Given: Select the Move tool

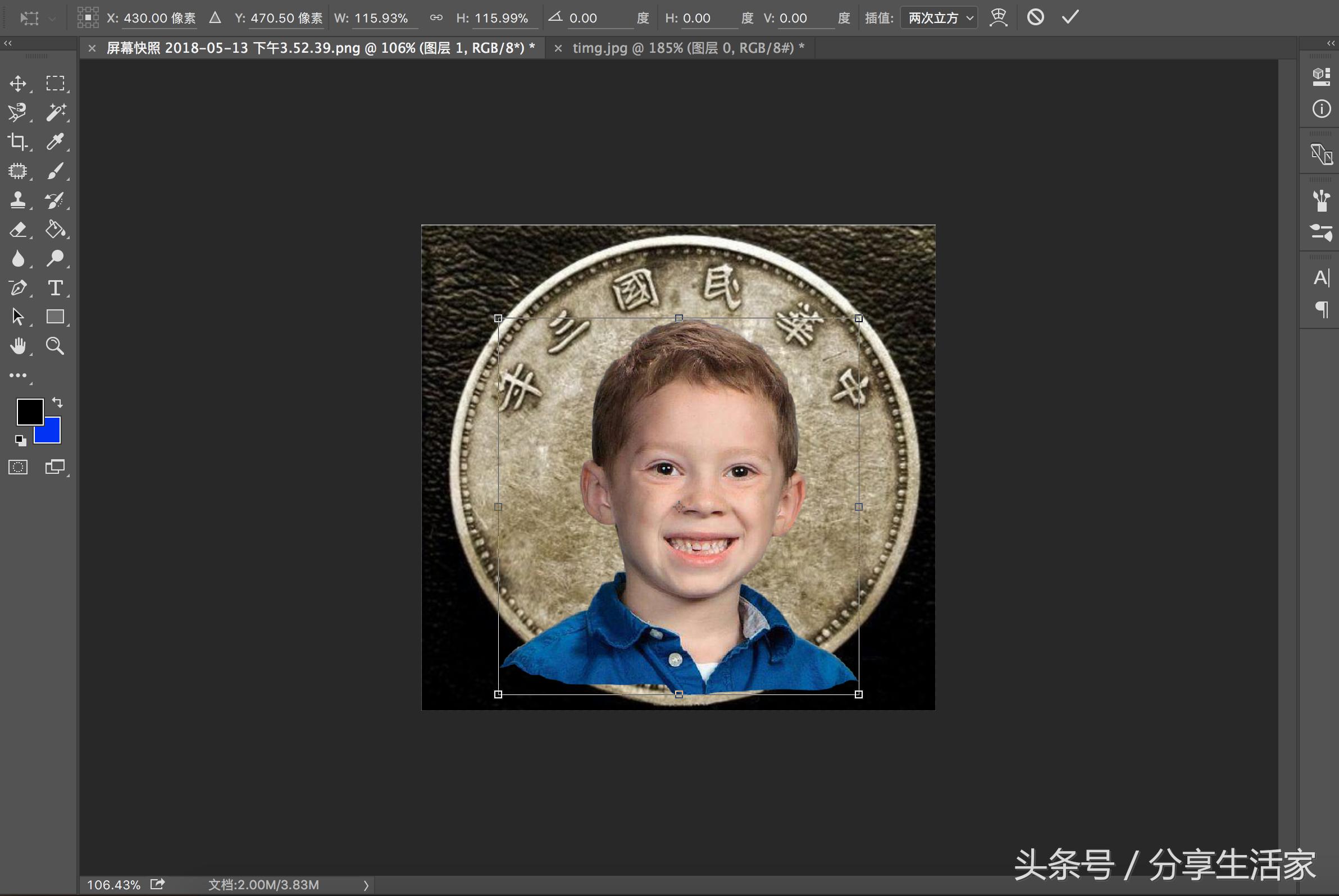Looking at the screenshot, I should (x=19, y=83).
